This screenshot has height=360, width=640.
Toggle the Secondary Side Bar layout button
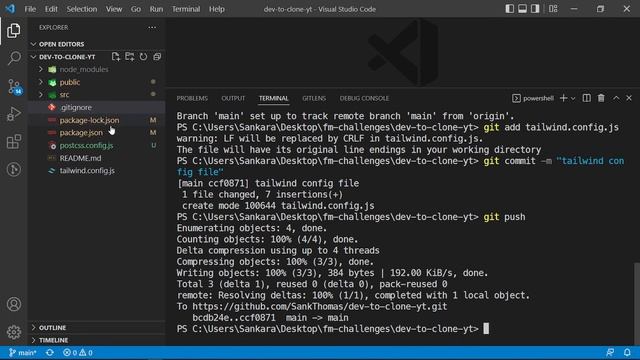(535, 9)
